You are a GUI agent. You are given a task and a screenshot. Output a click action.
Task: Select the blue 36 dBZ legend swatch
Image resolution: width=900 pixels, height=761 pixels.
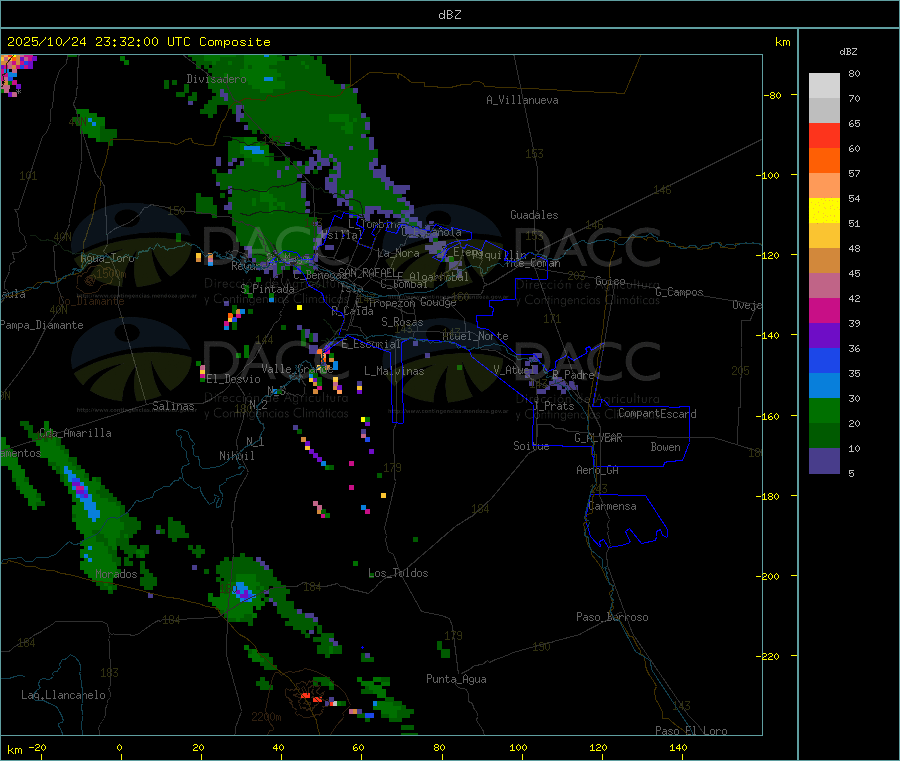pos(824,360)
